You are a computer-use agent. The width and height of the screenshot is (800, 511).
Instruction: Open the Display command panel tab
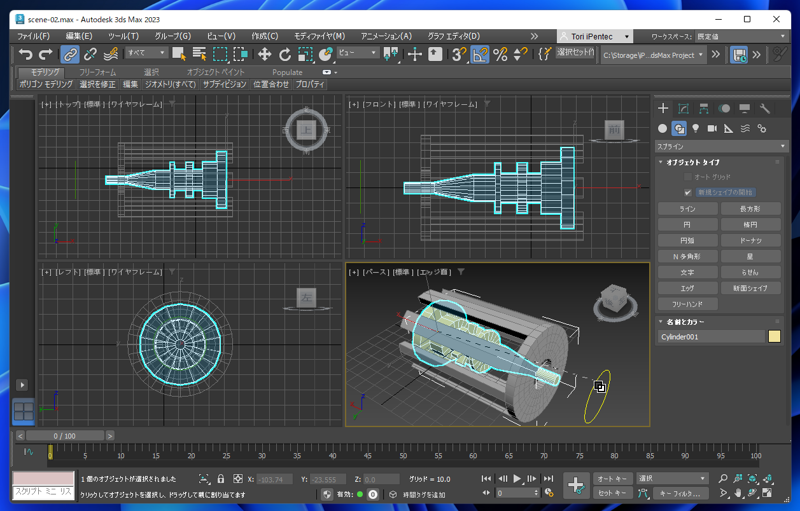click(744, 108)
